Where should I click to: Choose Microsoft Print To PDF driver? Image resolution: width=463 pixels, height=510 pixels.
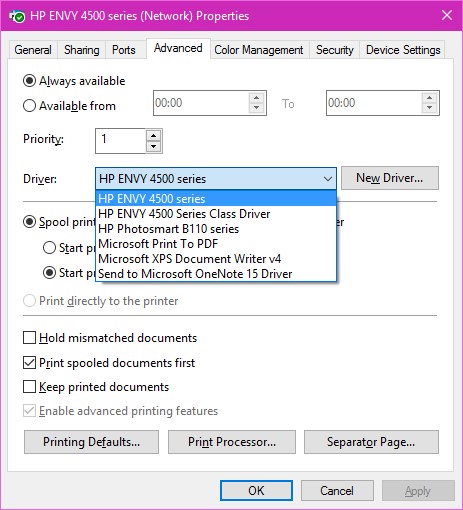coord(216,244)
